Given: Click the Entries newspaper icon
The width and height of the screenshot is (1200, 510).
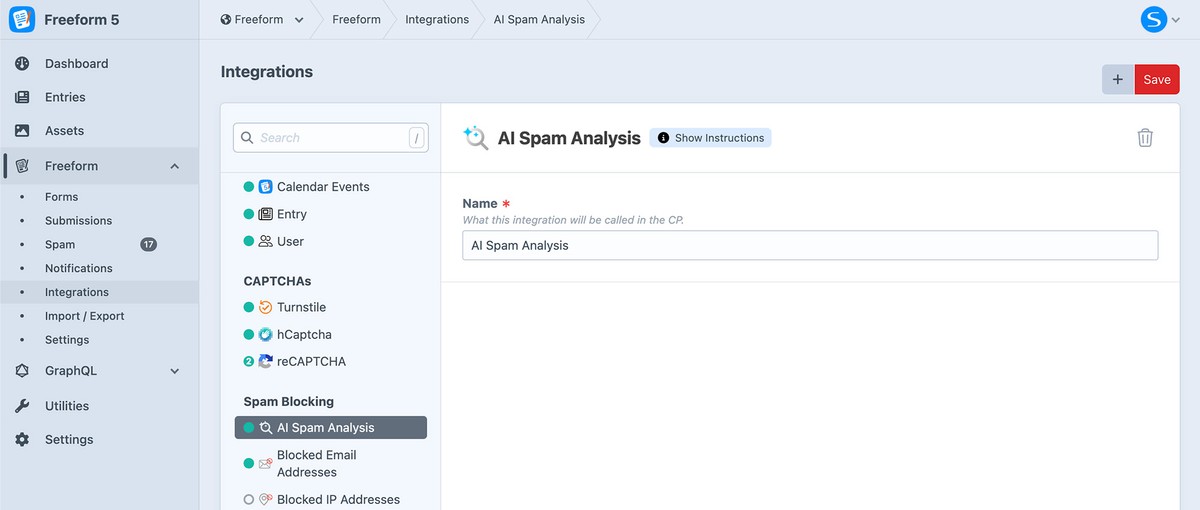Looking at the screenshot, I should (x=22, y=97).
